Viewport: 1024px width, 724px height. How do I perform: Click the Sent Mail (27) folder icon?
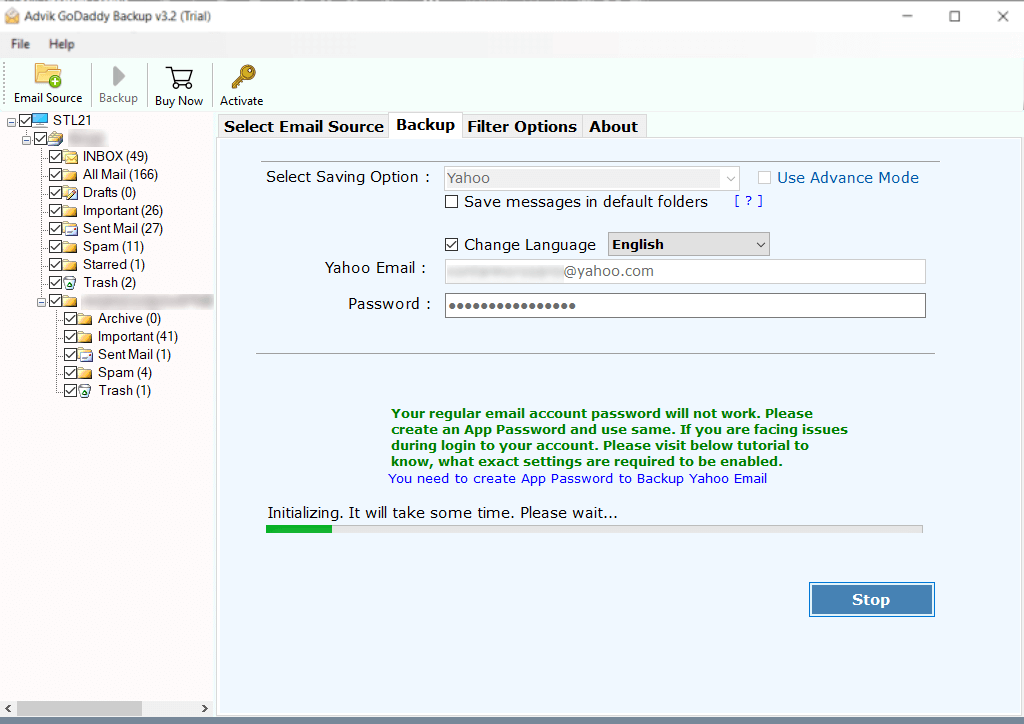(x=71, y=228)
